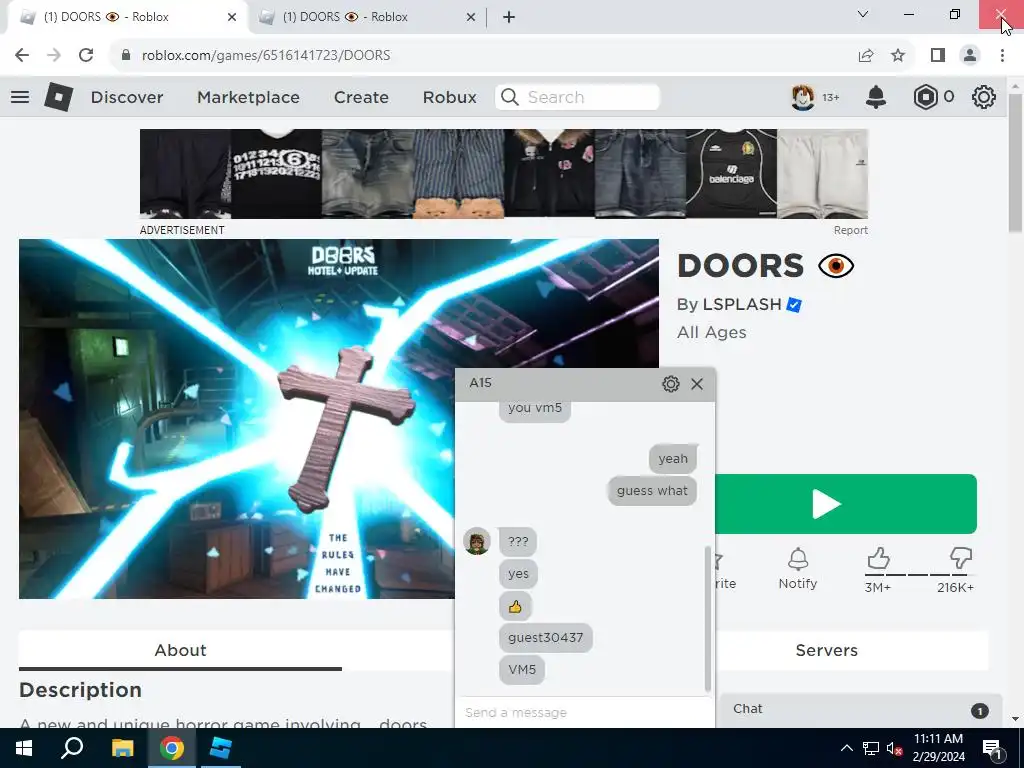Image resolution: width=1024 pixels, height=768 pixels.
Task: Select the first DOORS Roblox tab
Action: pos(127,17)
